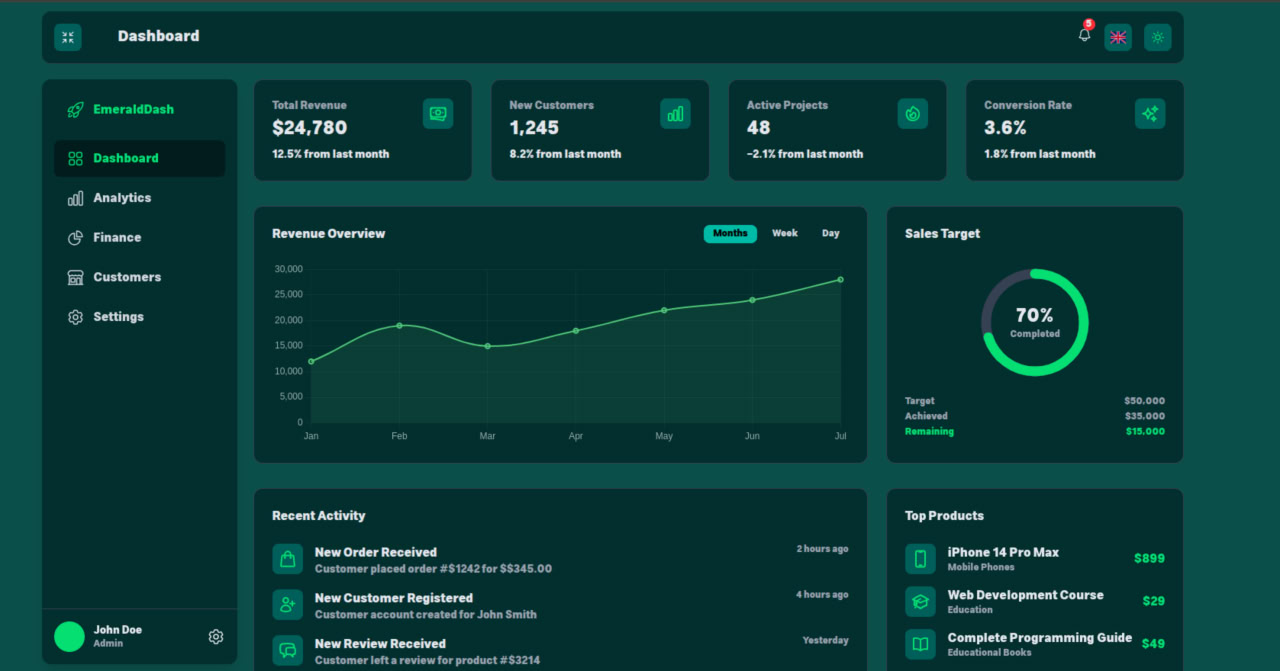The image size is (1280, 671).
Task: Click the Conversion Rate sparkle icon
Action: tap(1150, 113)
